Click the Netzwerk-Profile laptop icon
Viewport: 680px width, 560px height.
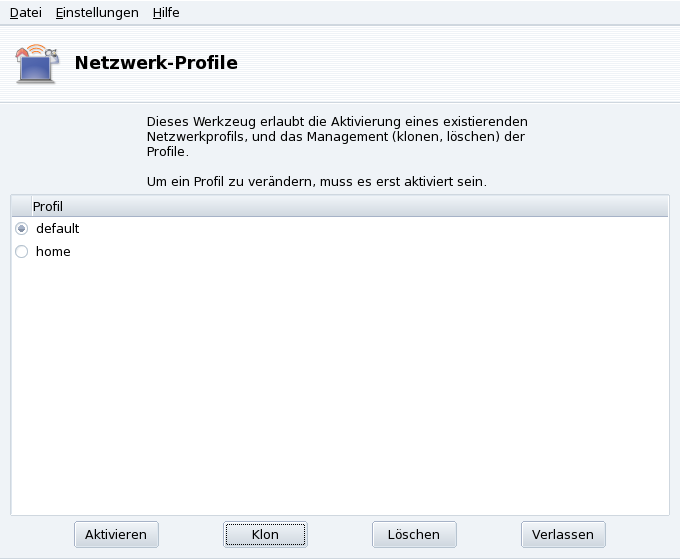(x=37, y=63)
